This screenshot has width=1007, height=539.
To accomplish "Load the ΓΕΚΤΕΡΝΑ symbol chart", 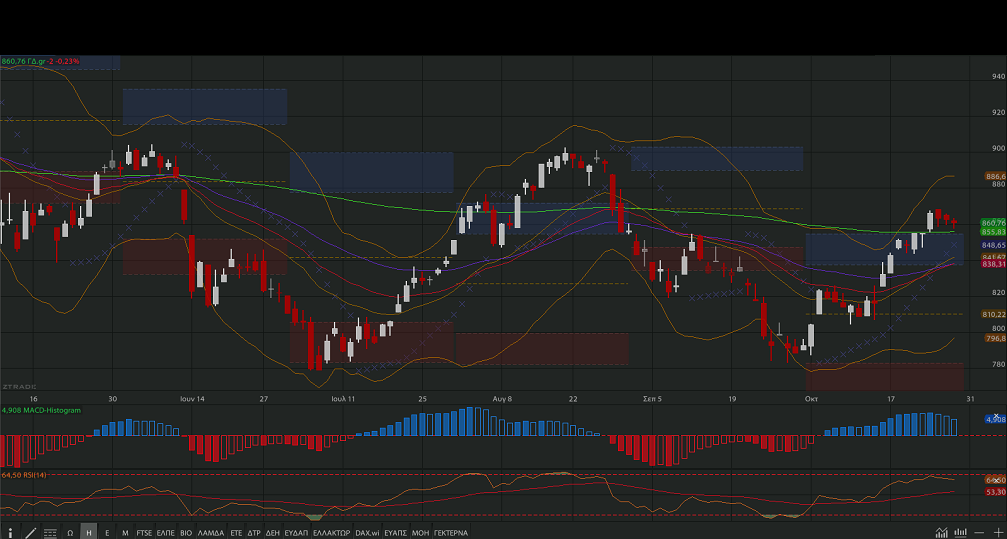I will (x=451, y=533).
